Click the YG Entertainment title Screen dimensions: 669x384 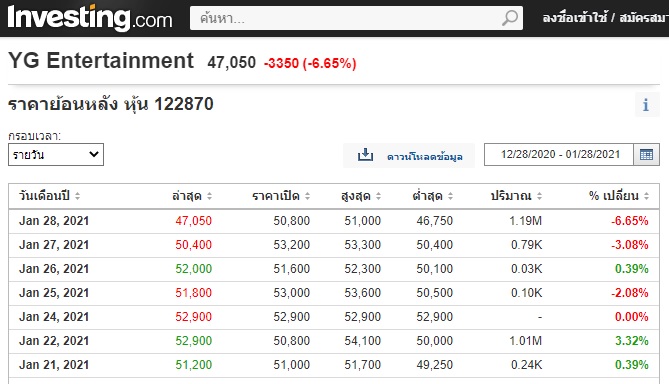point(101,60)
